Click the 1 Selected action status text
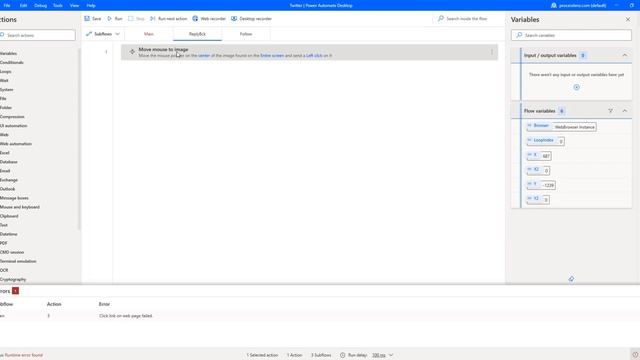This screenshot has height=360, width=640. click(262, 355)
